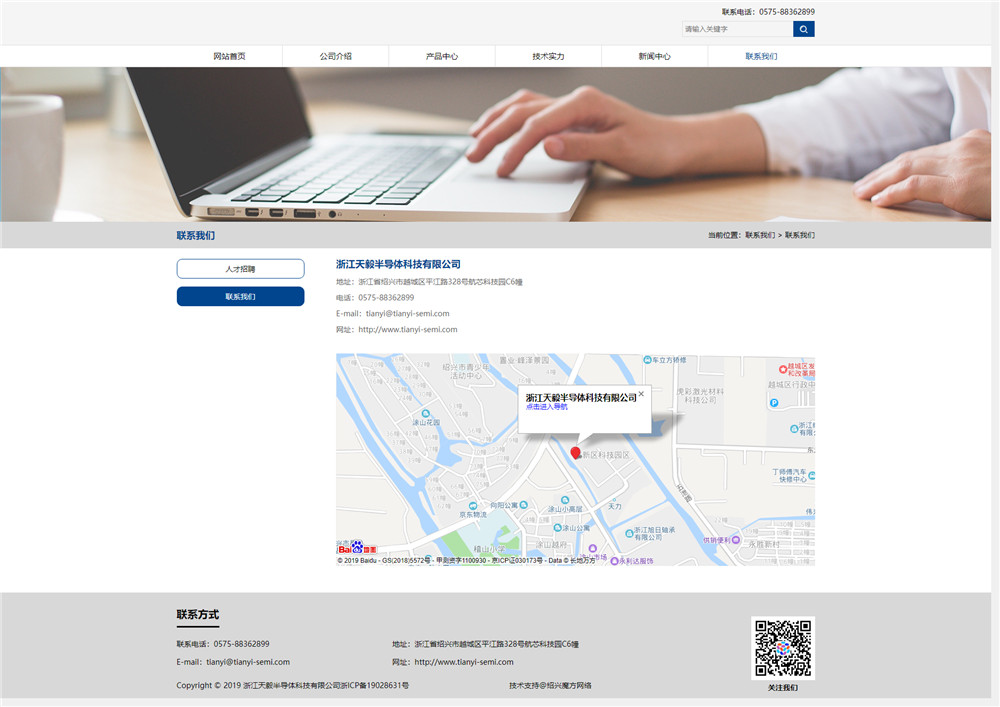Select the 联系我们 sidebar button
Viewport: 1000px width, 707px height.
click(x=240, y=296)
